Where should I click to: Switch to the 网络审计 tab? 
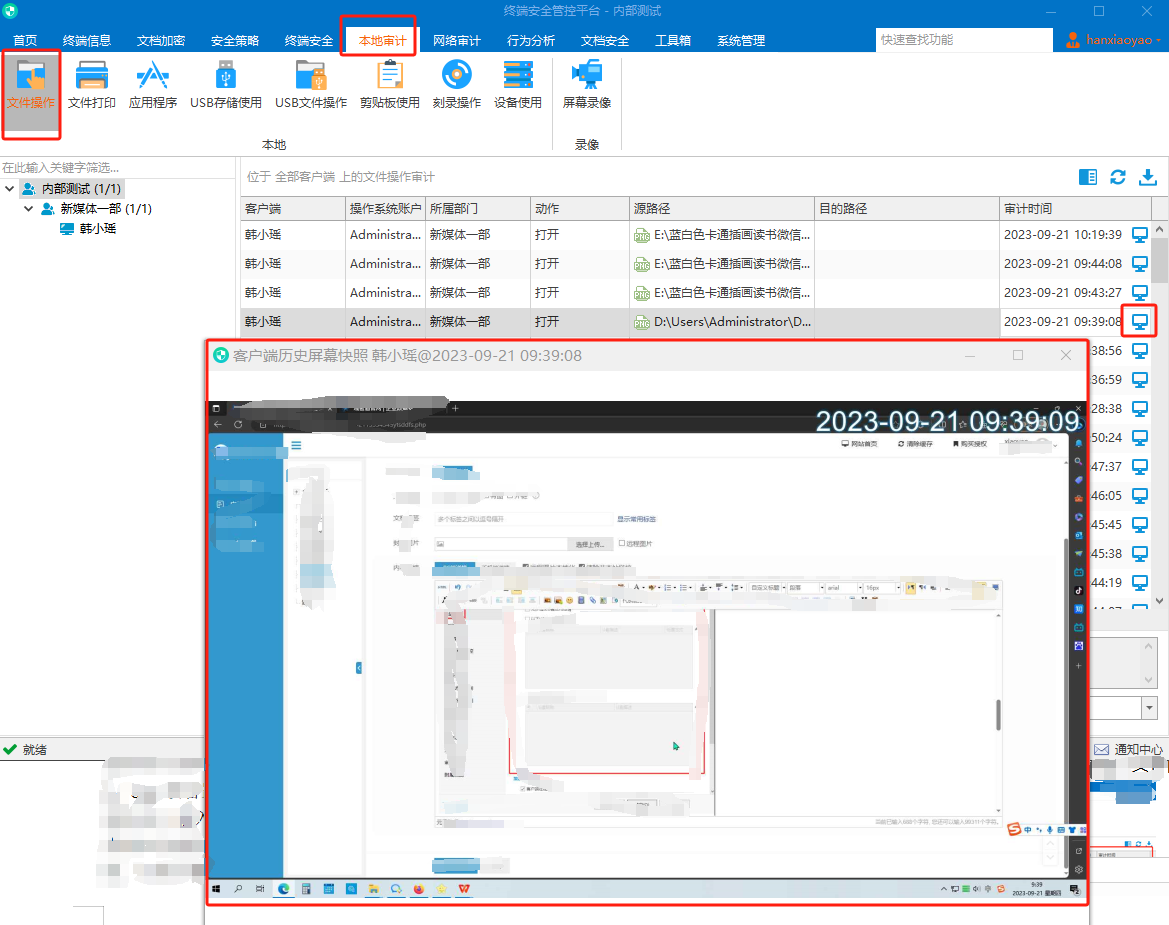456,40
